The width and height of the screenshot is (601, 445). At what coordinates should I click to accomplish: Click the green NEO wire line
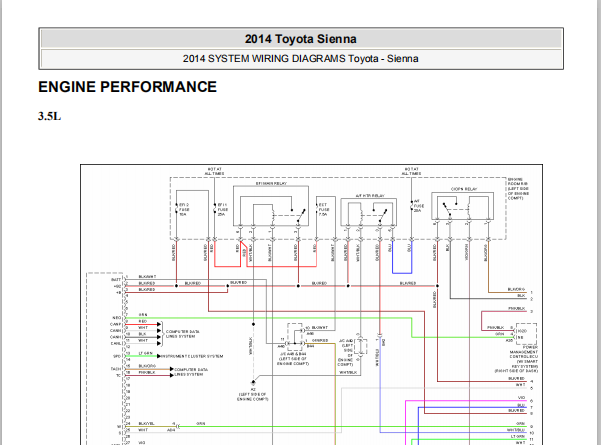tap(300, 318)
